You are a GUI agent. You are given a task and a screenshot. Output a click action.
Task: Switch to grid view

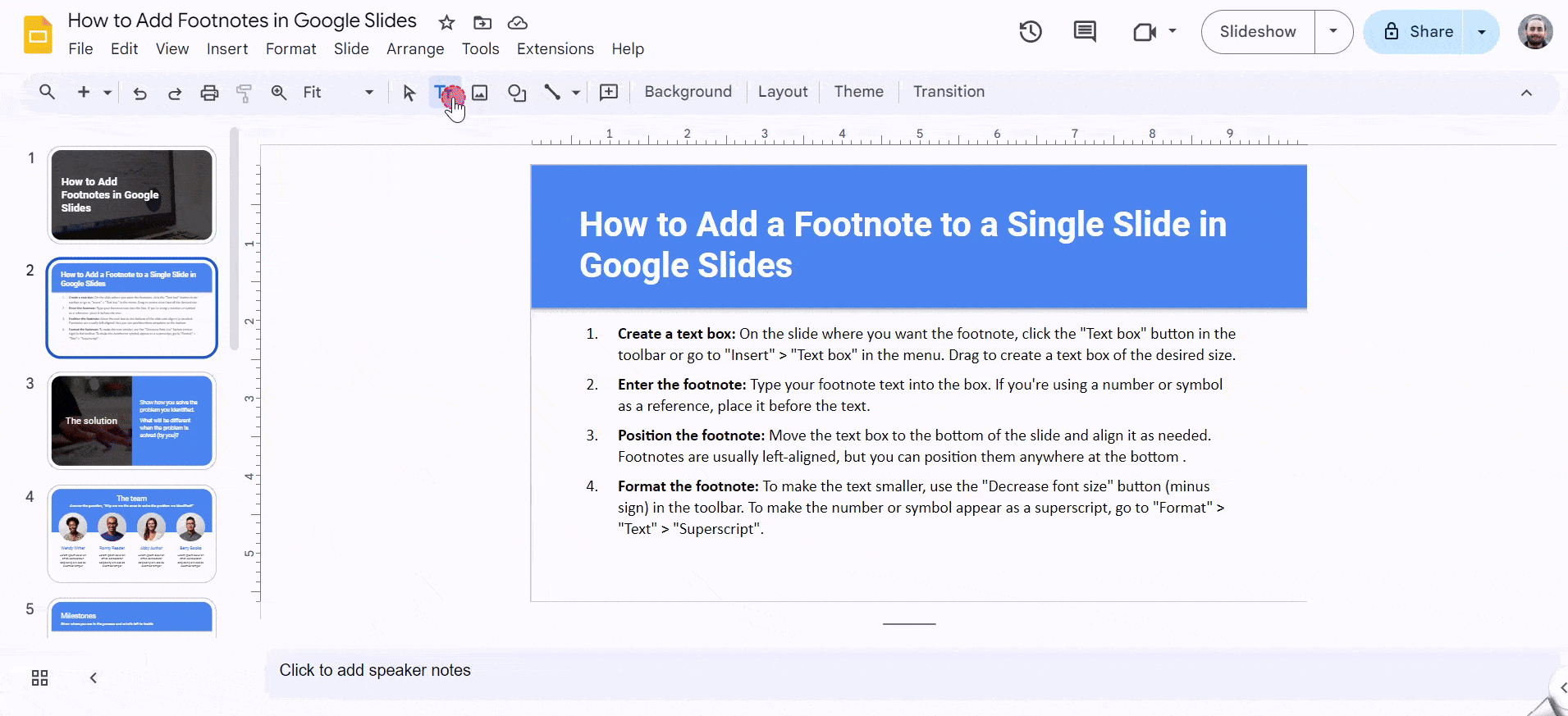point(39,677)
